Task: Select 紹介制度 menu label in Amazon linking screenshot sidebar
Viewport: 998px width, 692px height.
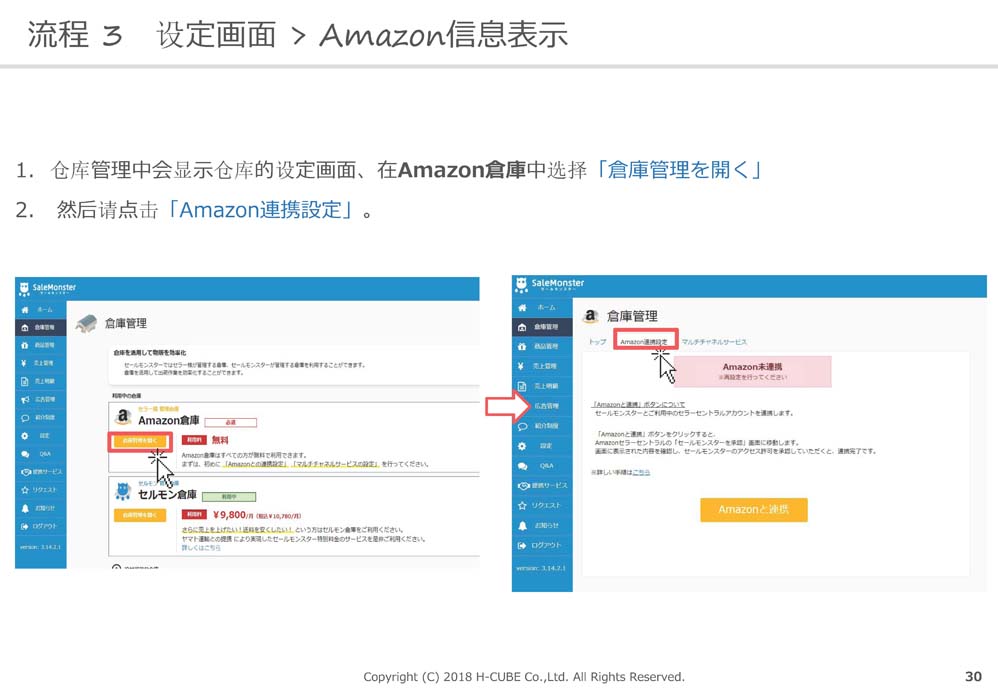Action: pos(546,426)
